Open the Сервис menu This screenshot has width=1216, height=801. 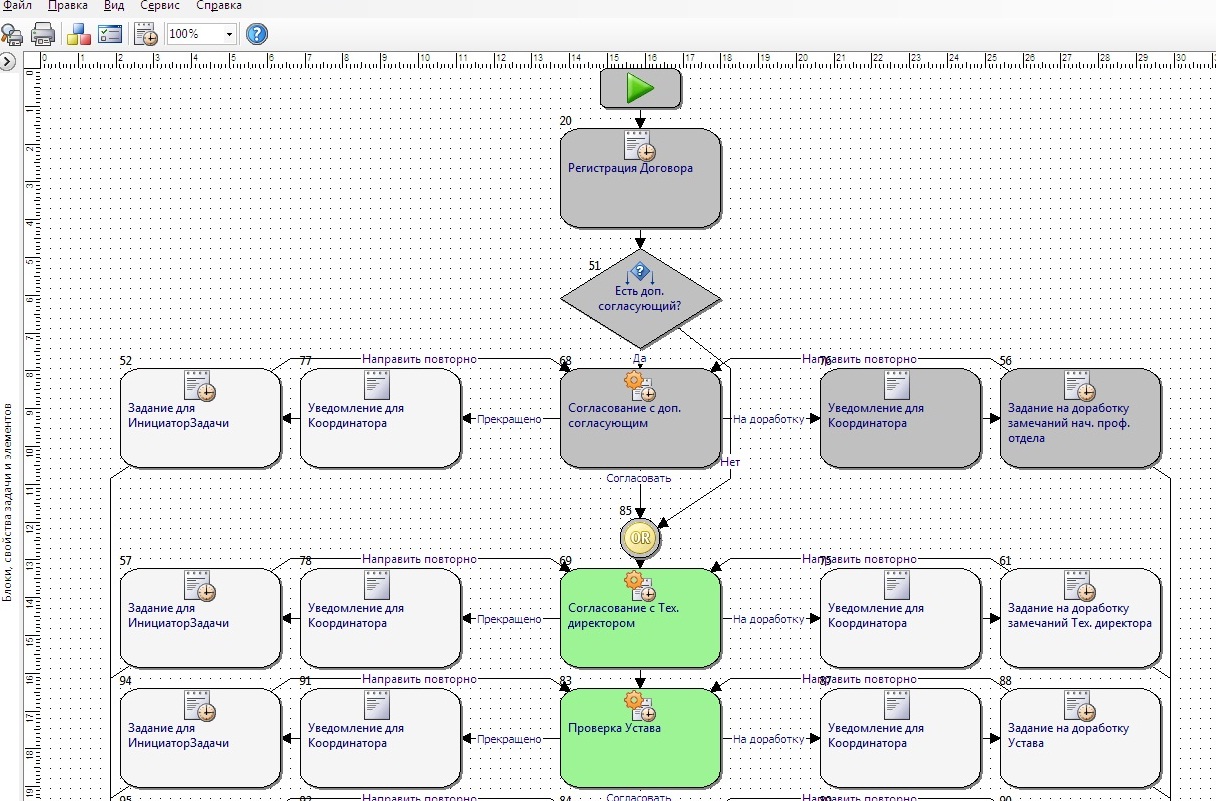click(x=160, y=6)
